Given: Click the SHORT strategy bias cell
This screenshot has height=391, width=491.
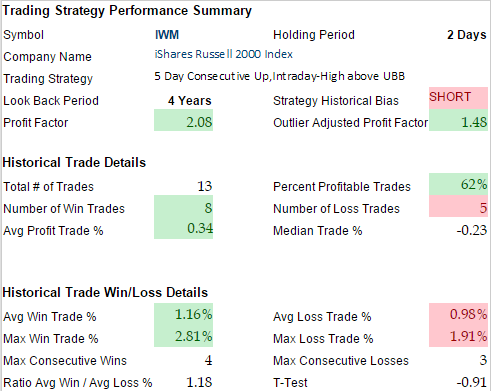Looking at the screenshot, I should coord(458,98).
